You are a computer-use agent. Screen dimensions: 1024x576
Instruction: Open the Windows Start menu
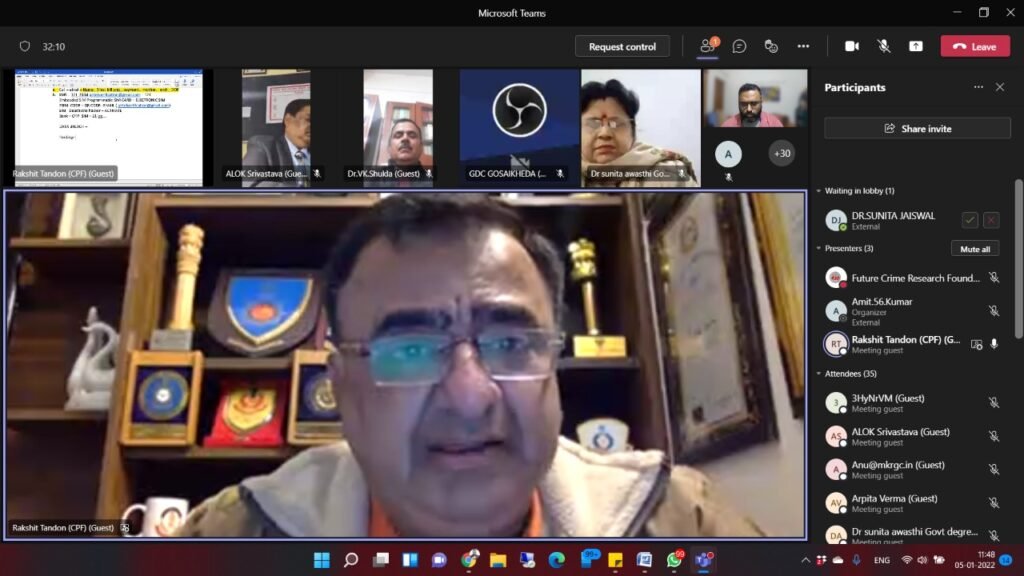(x=322, y=560)
